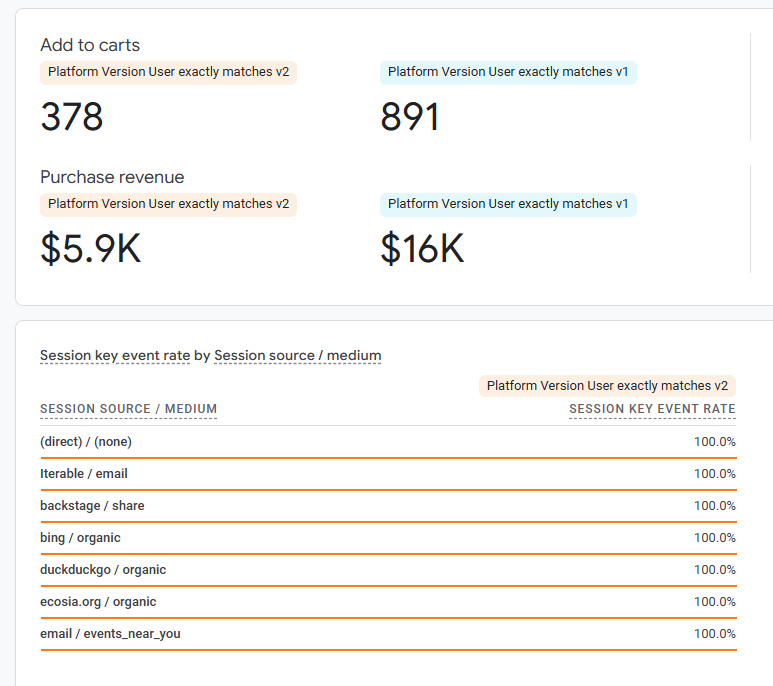Screen dimensions: 773x686
Task: Click the 100.0% value for Iterable / email
Action: [x=715, y=474]
